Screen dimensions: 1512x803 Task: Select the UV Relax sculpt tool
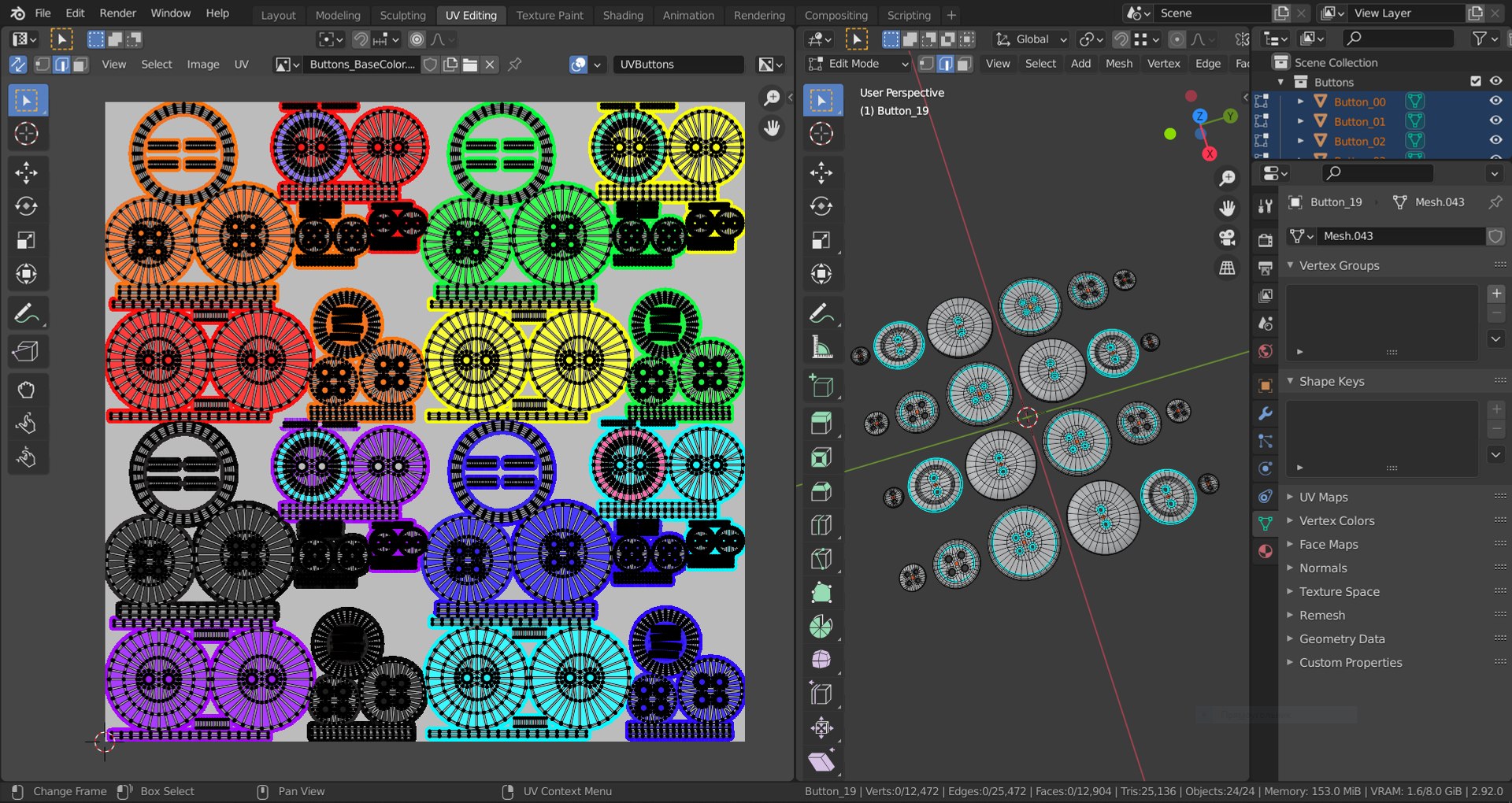point(27,424)
